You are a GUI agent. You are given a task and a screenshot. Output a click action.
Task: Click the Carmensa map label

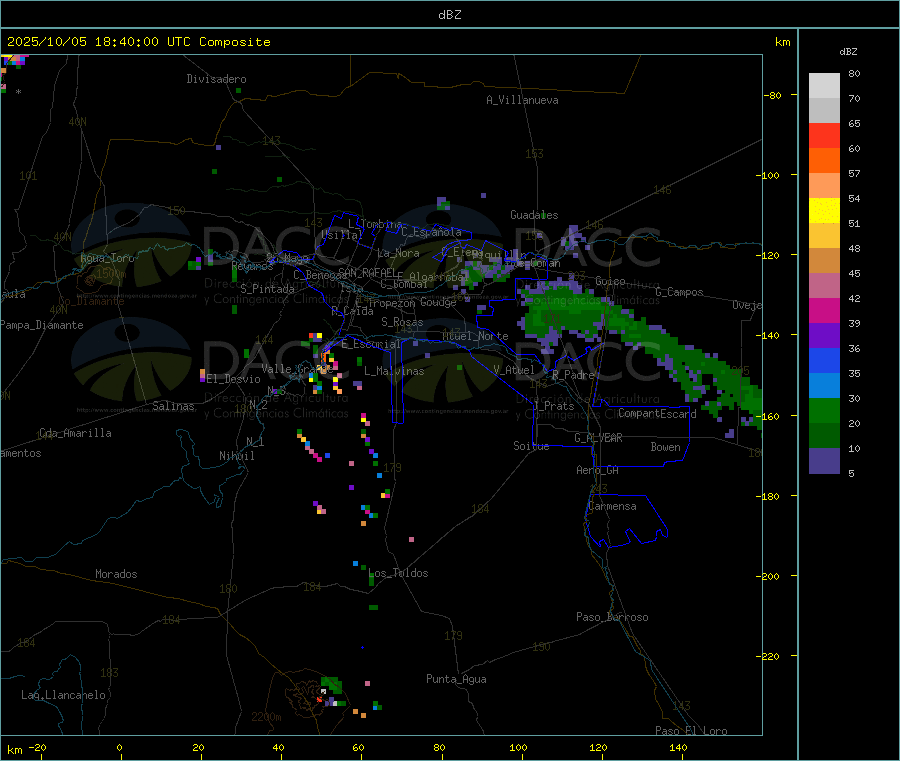612,506
